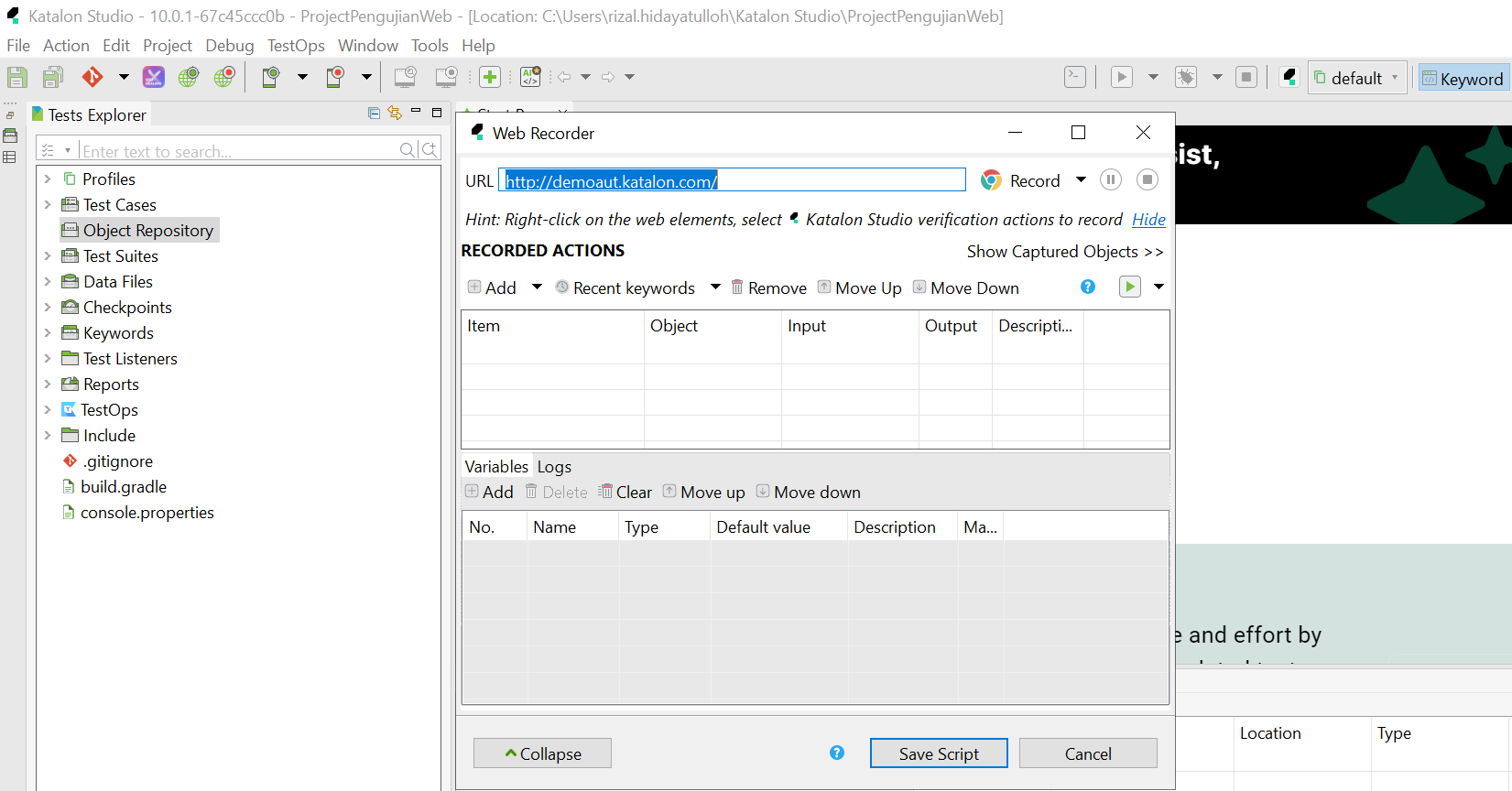This screenshot has height=791, width=1512.
Task: Launch Record Web globe icon
Action: (224, 78)
